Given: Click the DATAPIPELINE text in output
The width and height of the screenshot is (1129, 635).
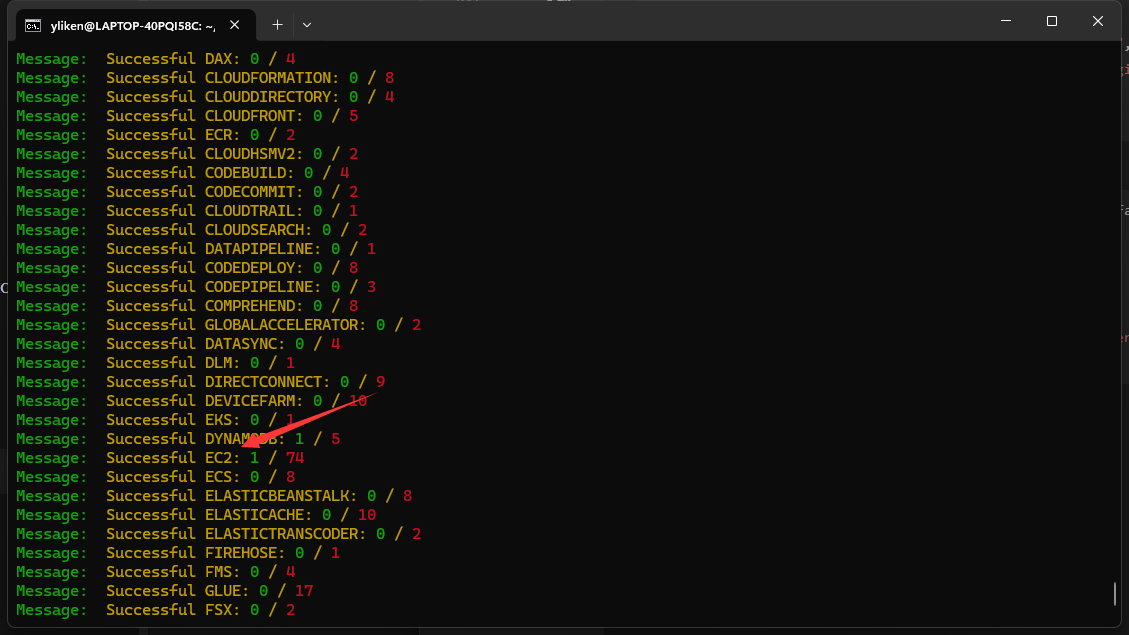Looking at the screenshot, I should [x=262, y=249].
